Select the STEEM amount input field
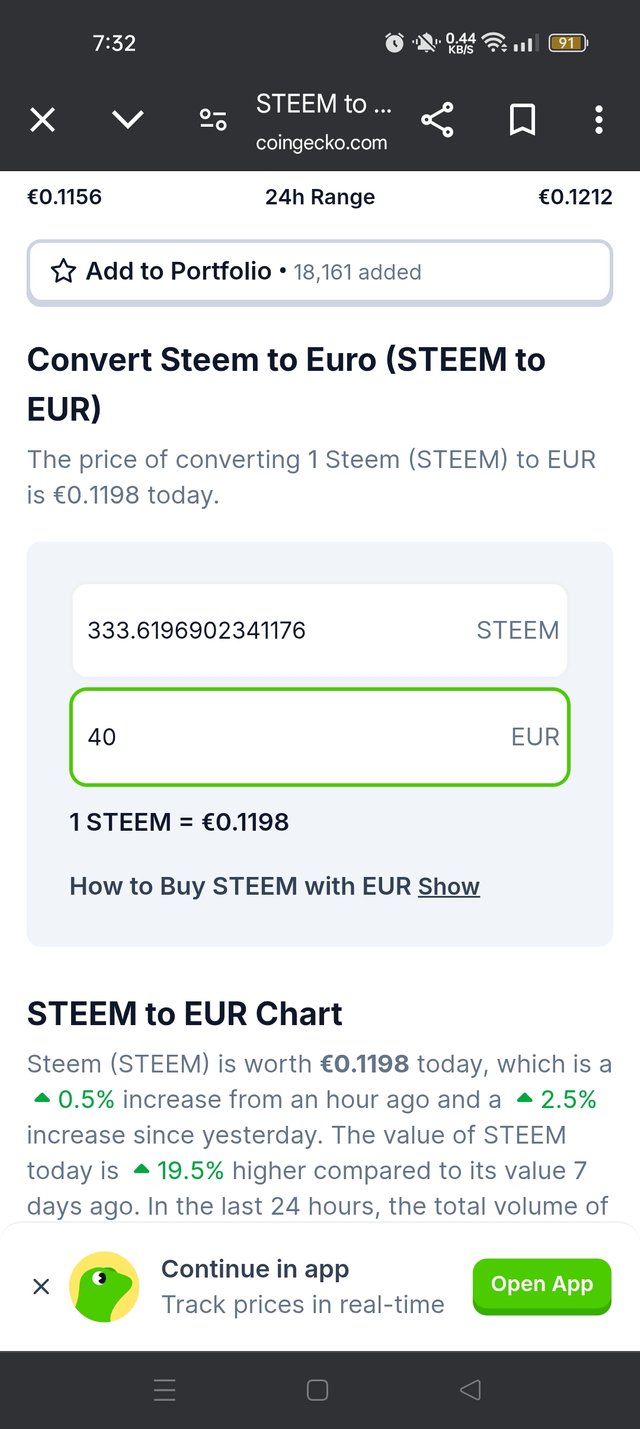 [319, 630]
